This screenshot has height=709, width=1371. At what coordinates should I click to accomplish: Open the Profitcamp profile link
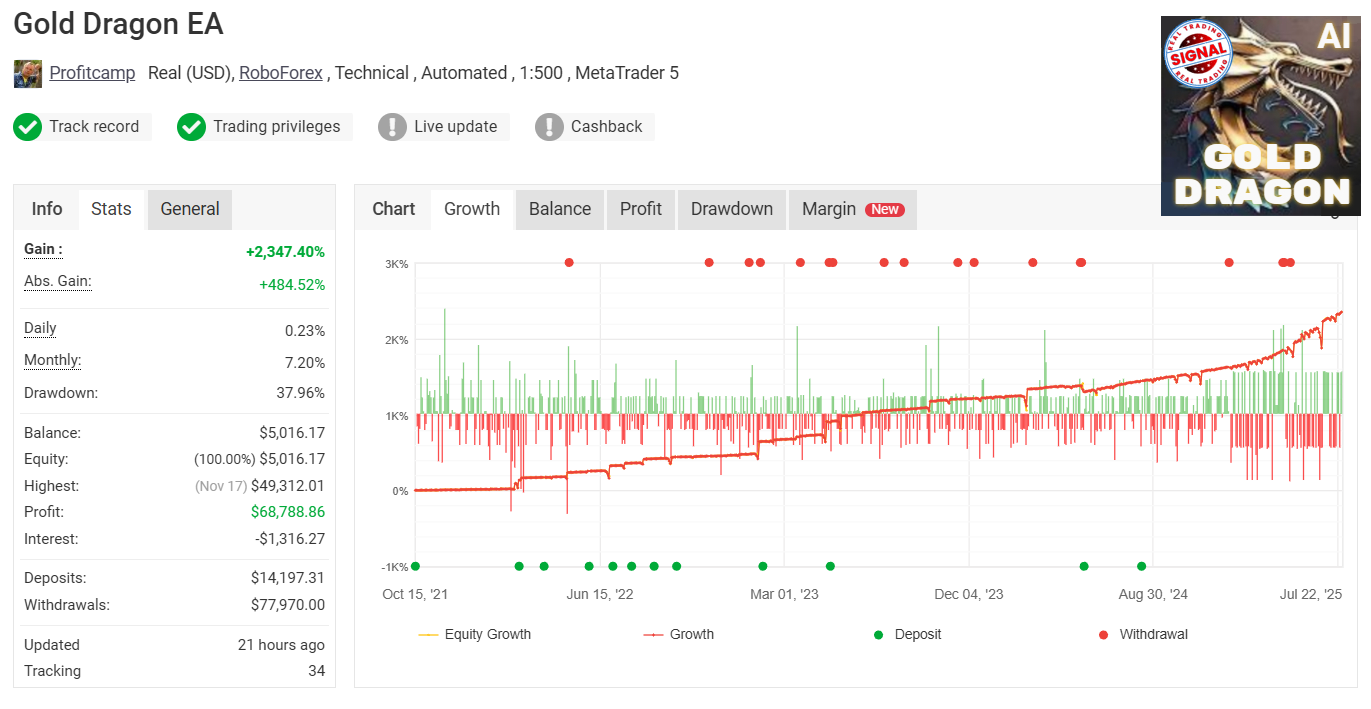(x=92, y=73)
